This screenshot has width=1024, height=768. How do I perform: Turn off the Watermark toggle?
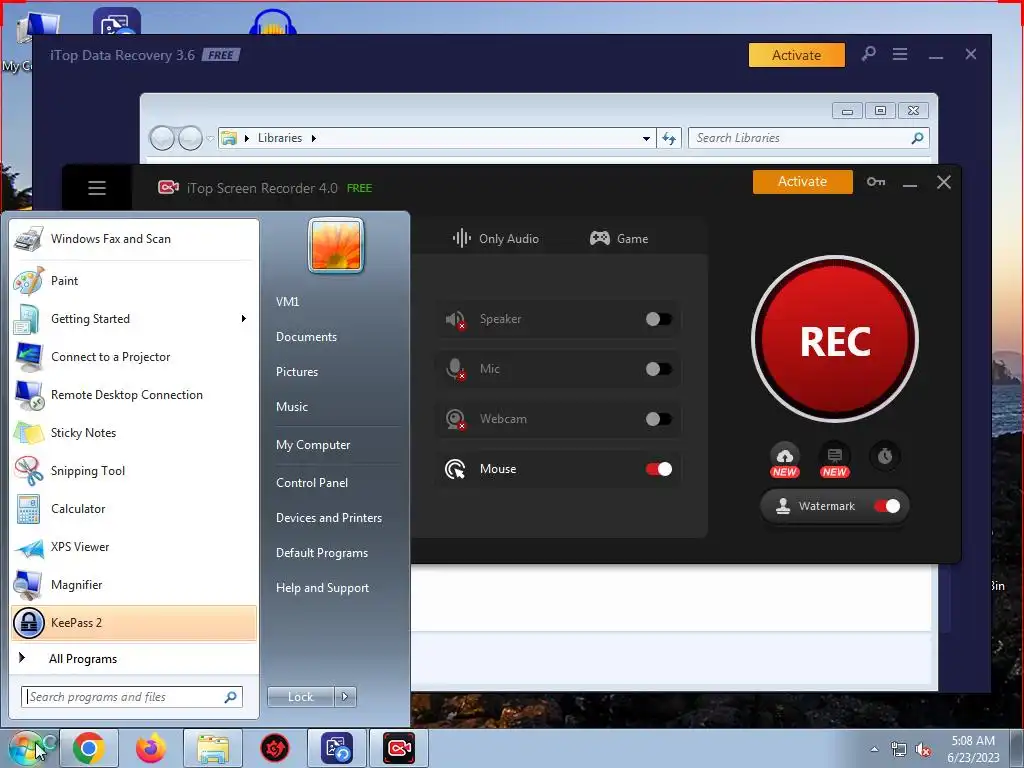point(887,506)
